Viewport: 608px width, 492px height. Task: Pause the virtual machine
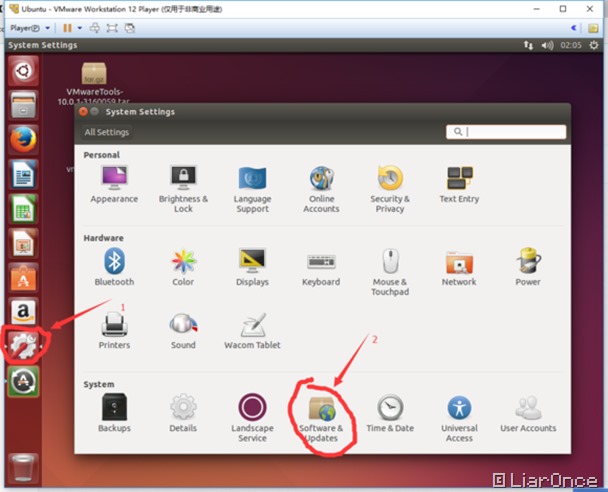coord(67,28)
